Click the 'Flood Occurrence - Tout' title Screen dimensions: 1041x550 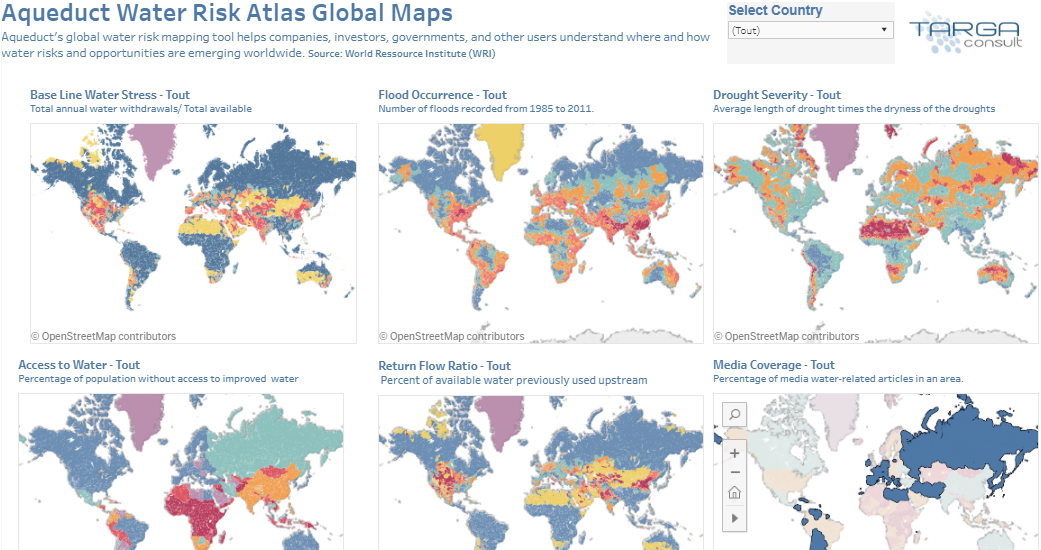coord(442,95)
